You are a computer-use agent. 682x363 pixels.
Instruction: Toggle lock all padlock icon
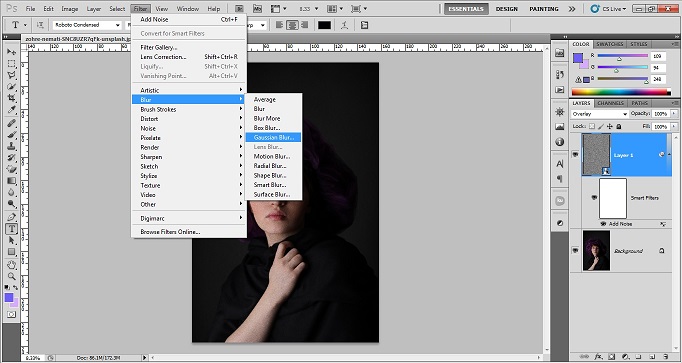click(619, 127)
